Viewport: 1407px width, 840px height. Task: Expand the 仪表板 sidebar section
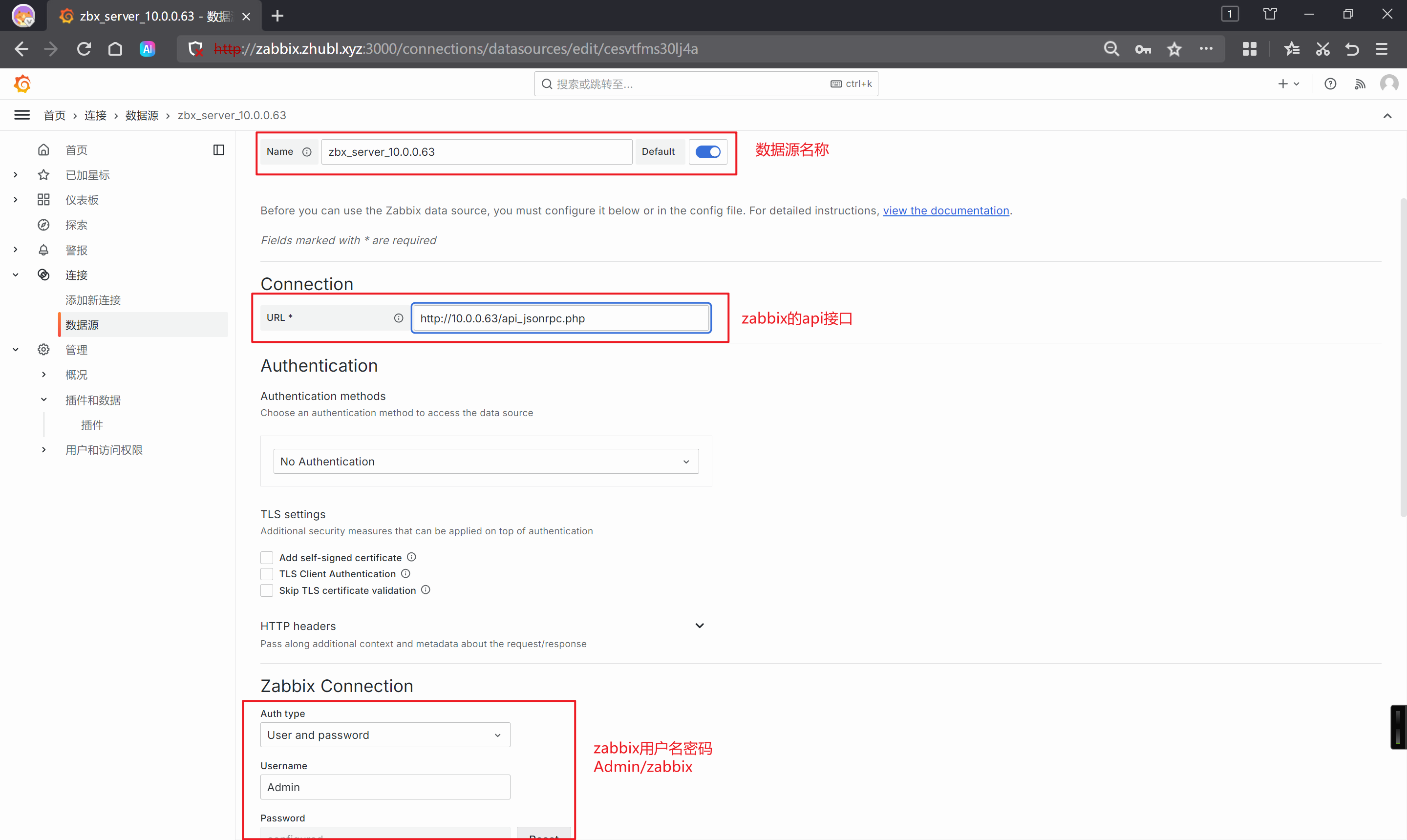(16, 199)
